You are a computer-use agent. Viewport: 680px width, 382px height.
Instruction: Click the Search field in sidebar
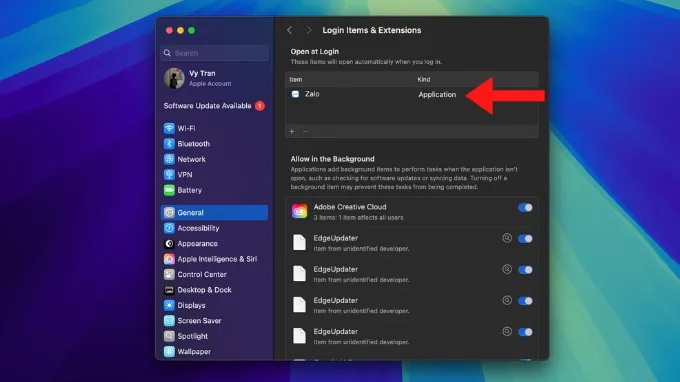215,53
